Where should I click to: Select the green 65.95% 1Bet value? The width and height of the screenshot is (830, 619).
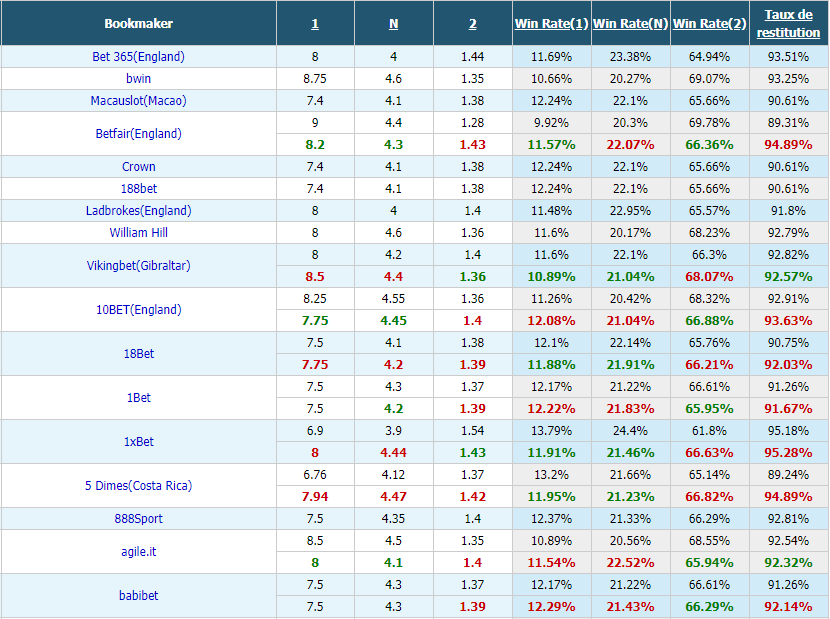[709, 408]
